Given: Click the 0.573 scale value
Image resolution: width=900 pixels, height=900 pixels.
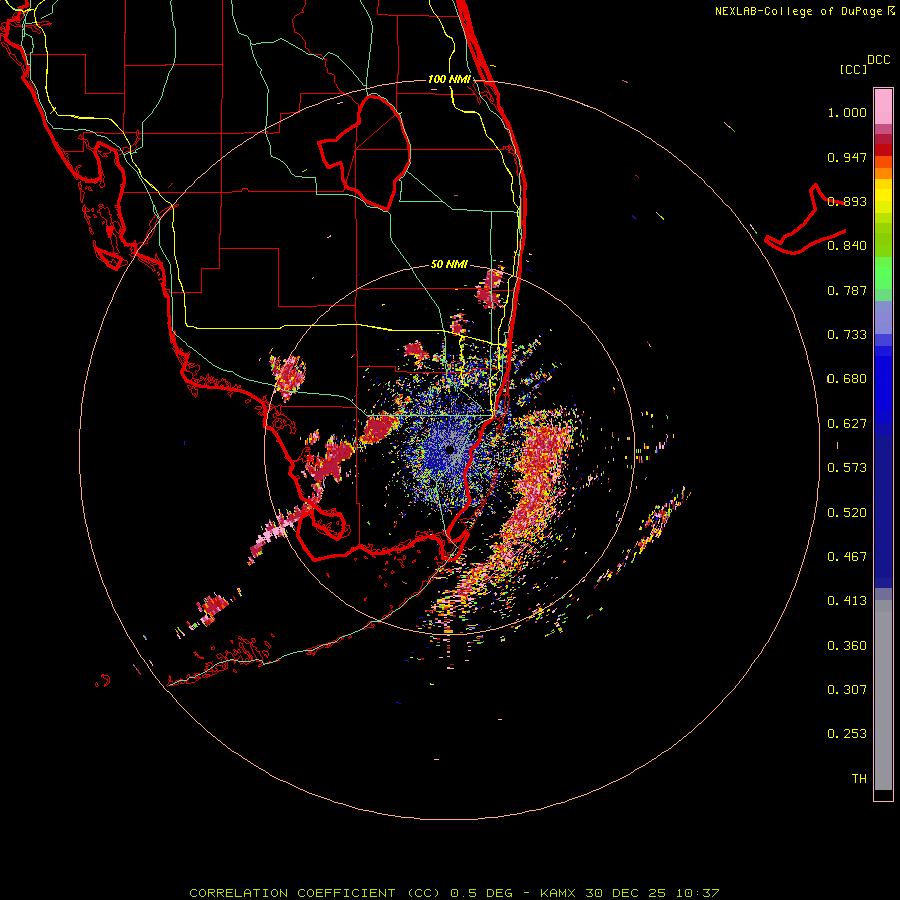Looking at the screenshot, I should pos(847,468).
